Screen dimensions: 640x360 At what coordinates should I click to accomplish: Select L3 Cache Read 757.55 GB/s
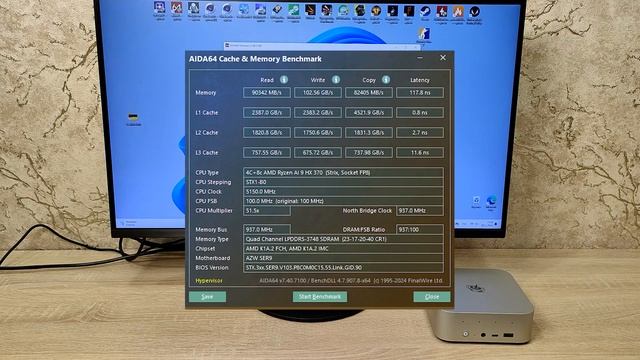point(267,153)
